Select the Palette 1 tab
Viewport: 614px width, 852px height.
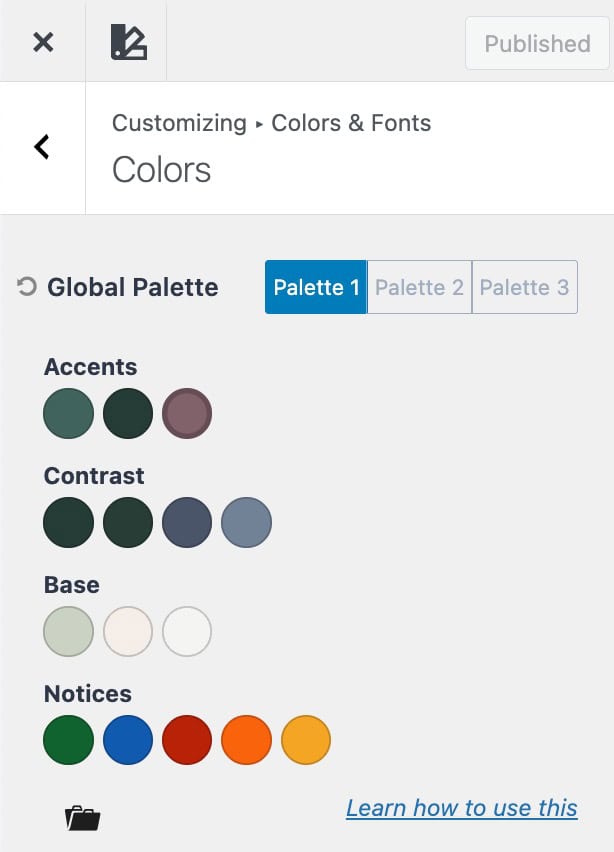(316, 287)
